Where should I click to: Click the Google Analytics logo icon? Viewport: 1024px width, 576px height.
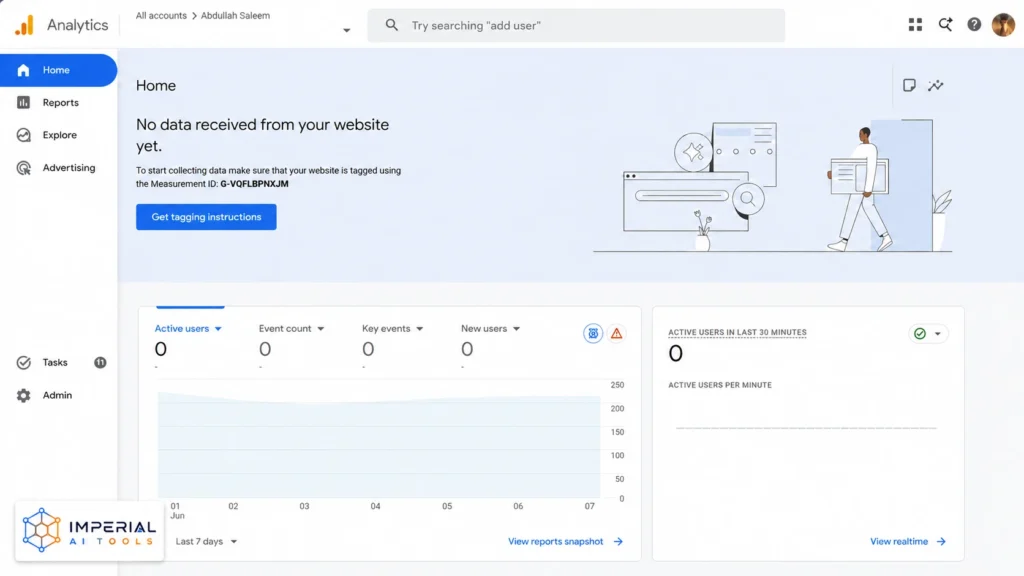(x=24, y=25)
